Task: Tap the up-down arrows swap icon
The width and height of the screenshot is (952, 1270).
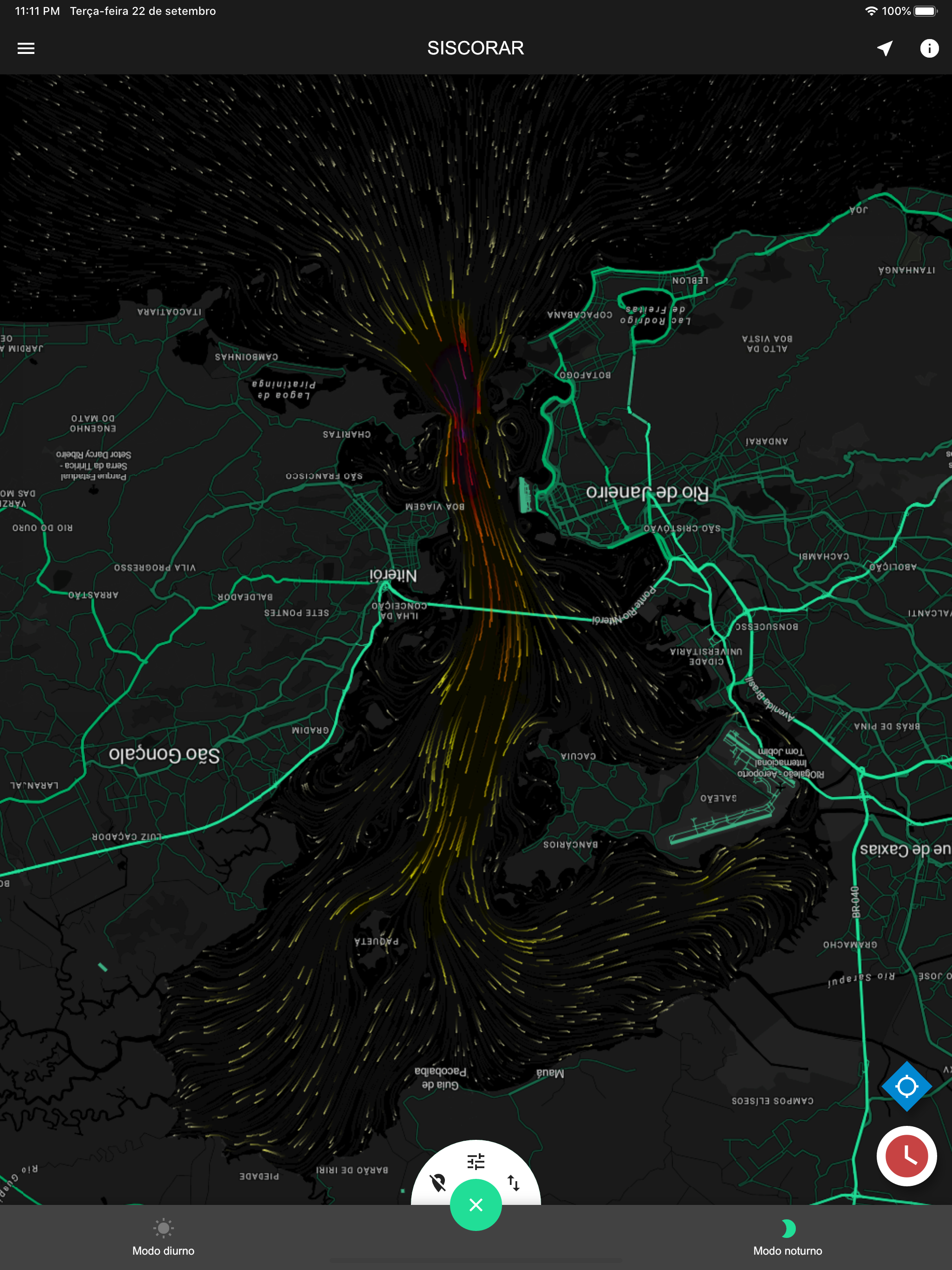Action: pos(513,1183)
